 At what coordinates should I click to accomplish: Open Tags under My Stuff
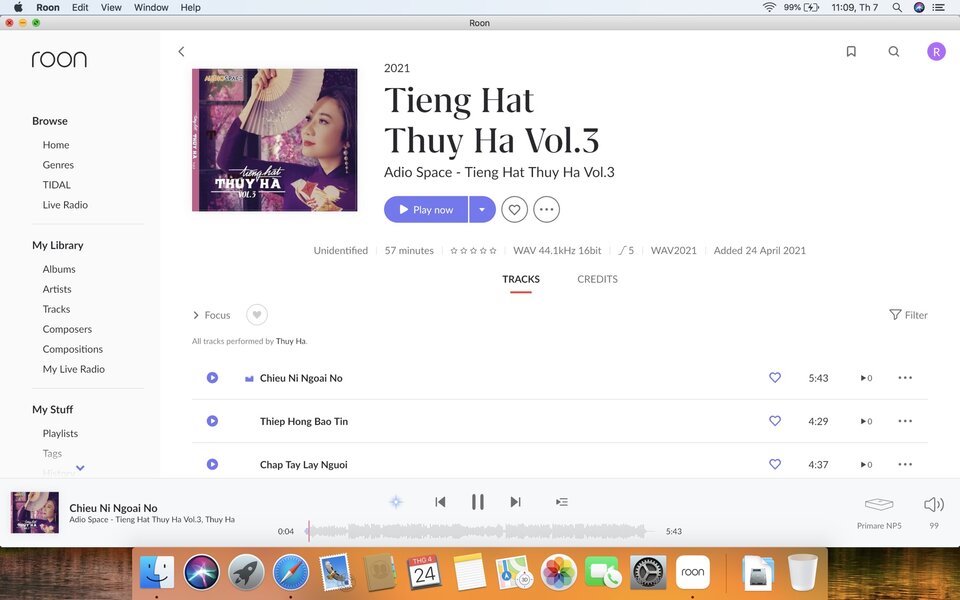[52, 454]
